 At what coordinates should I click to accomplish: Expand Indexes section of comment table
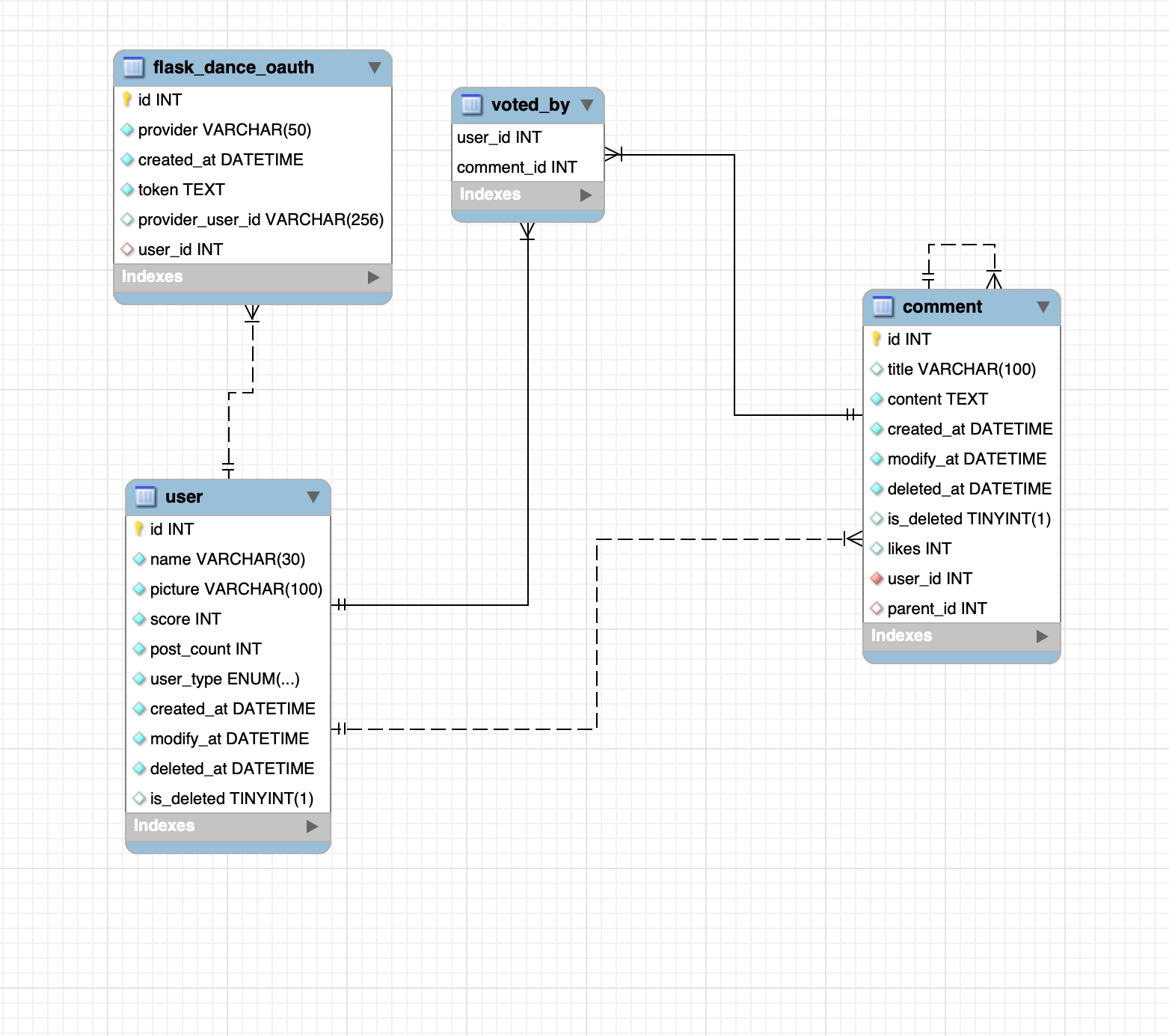pyautogui.click(x=1043, y=637)
